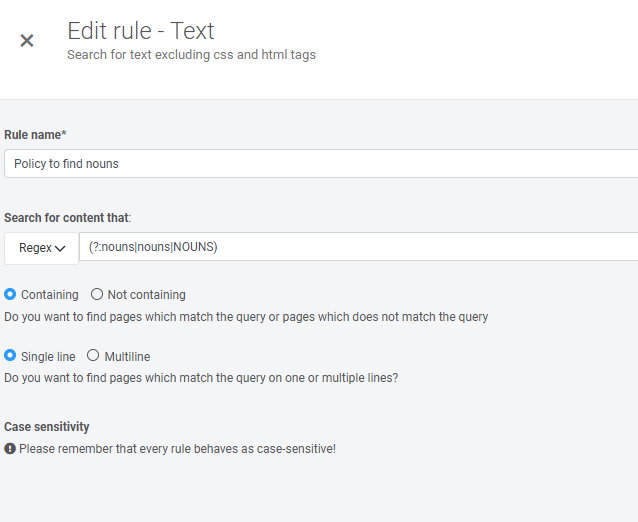Open the Regex search type dropdown
Viewport: 638px width, 522px height.
[42, 248]
